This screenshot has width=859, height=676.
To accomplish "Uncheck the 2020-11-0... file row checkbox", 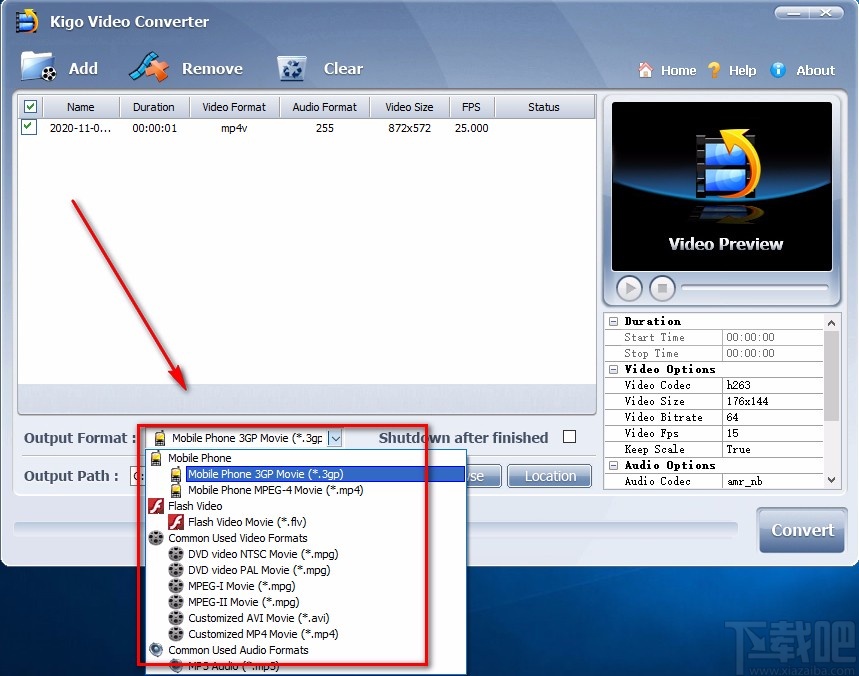I will [x=29, y=127].
